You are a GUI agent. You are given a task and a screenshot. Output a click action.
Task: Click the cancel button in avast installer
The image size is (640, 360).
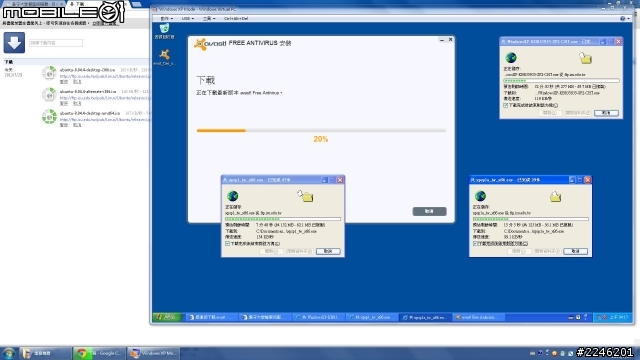click(x=429, y=211)
